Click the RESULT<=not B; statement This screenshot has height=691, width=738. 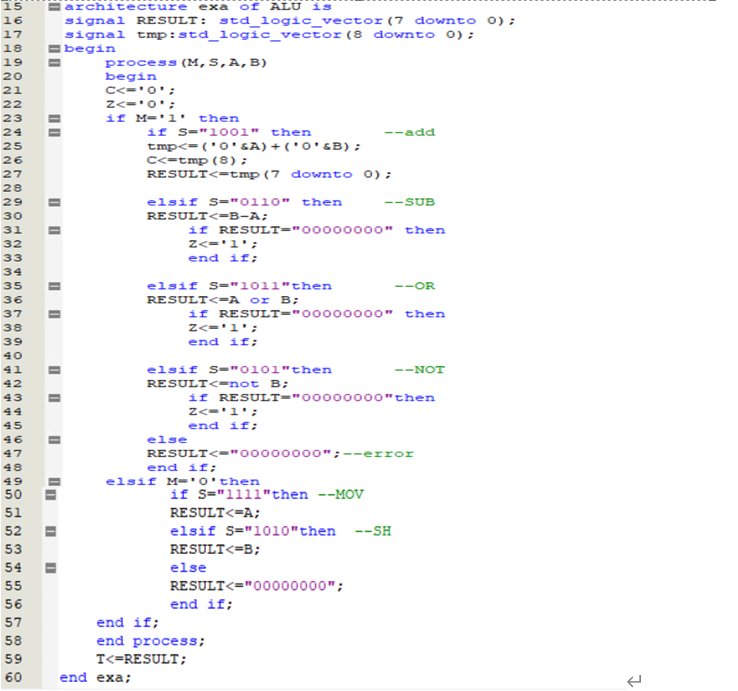(x=217, y=384)
